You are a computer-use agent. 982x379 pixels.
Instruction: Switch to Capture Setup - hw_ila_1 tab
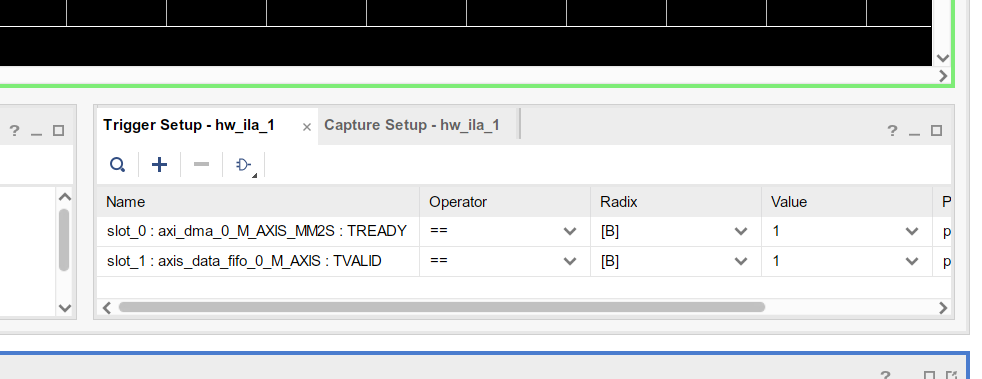tap(412, 125)
